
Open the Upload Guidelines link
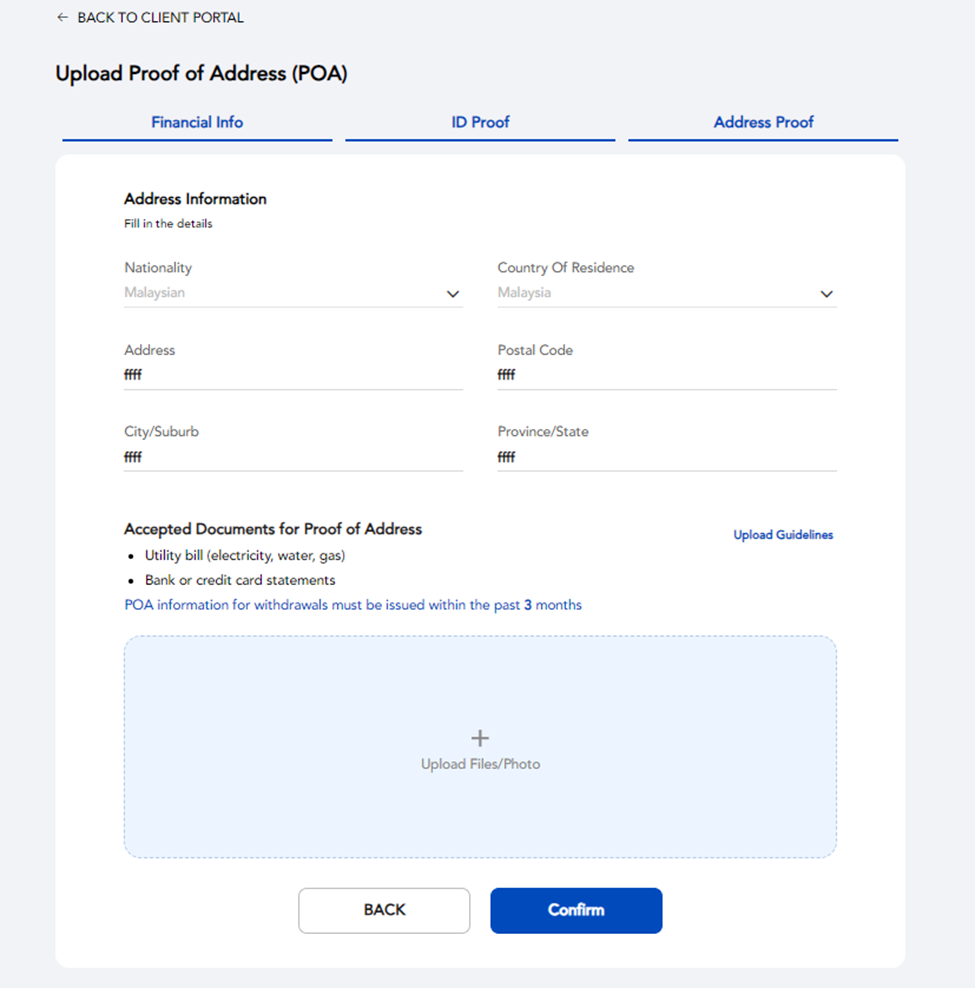[783, 535]
